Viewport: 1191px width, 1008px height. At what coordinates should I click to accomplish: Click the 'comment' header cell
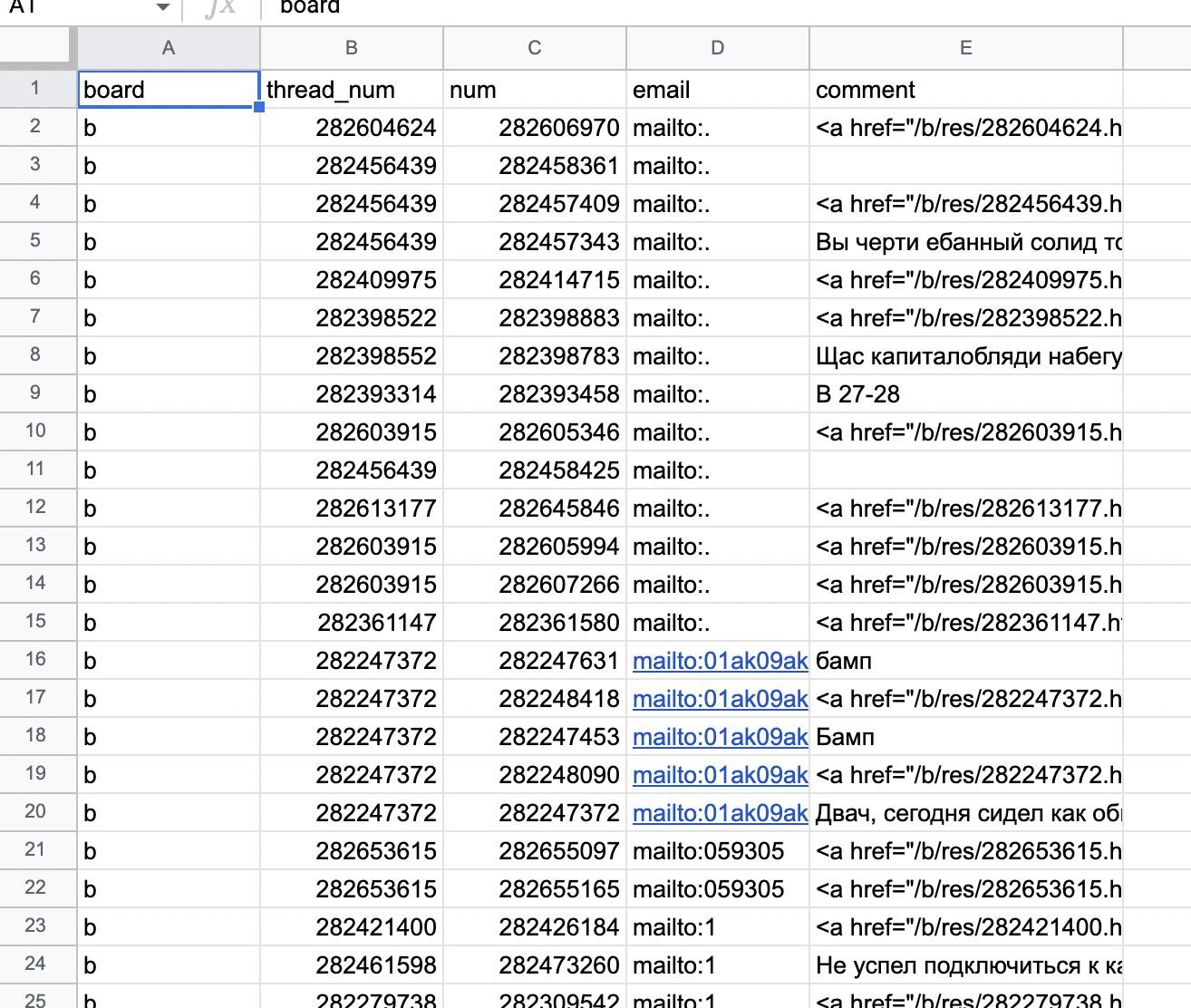coord(966,90)
